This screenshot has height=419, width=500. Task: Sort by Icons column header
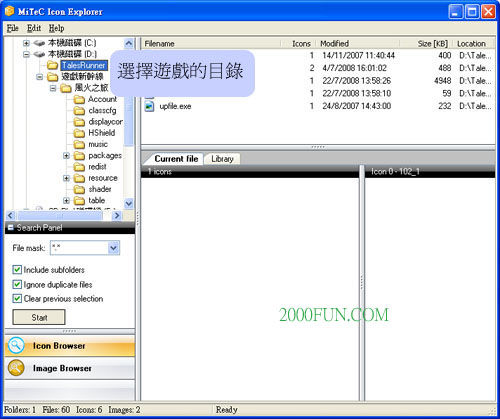click(299, 44)
